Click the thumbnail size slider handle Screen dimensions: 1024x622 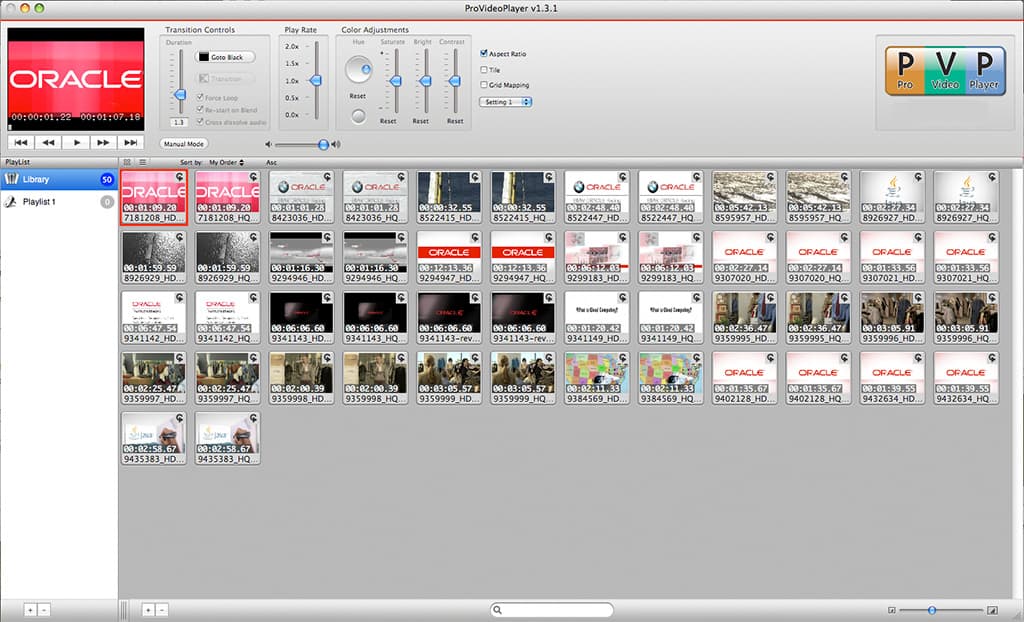point(932,610)
